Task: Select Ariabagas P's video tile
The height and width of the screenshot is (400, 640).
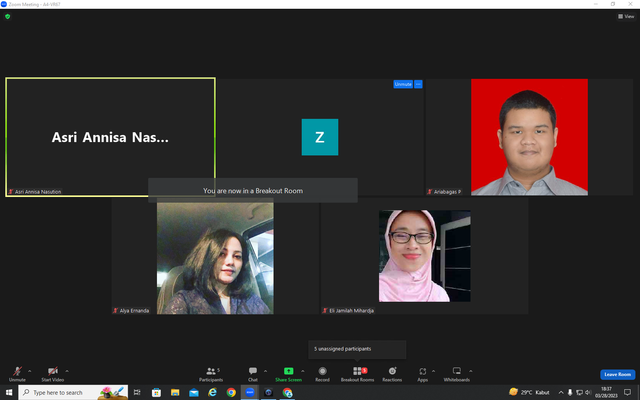Action: (x=529, y=137)
